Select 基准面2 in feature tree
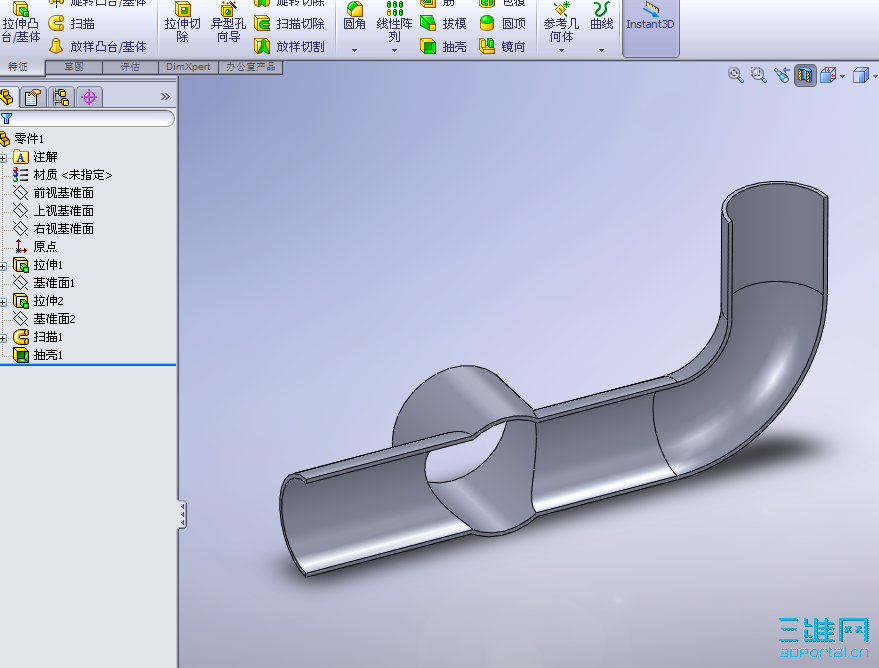Image resolution: width=879 pixels, height=668 pixels. [54, 319]
